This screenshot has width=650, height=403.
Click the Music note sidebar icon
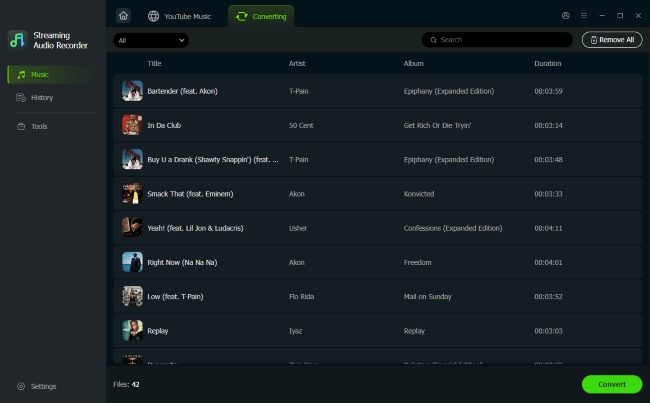(21, 75)
